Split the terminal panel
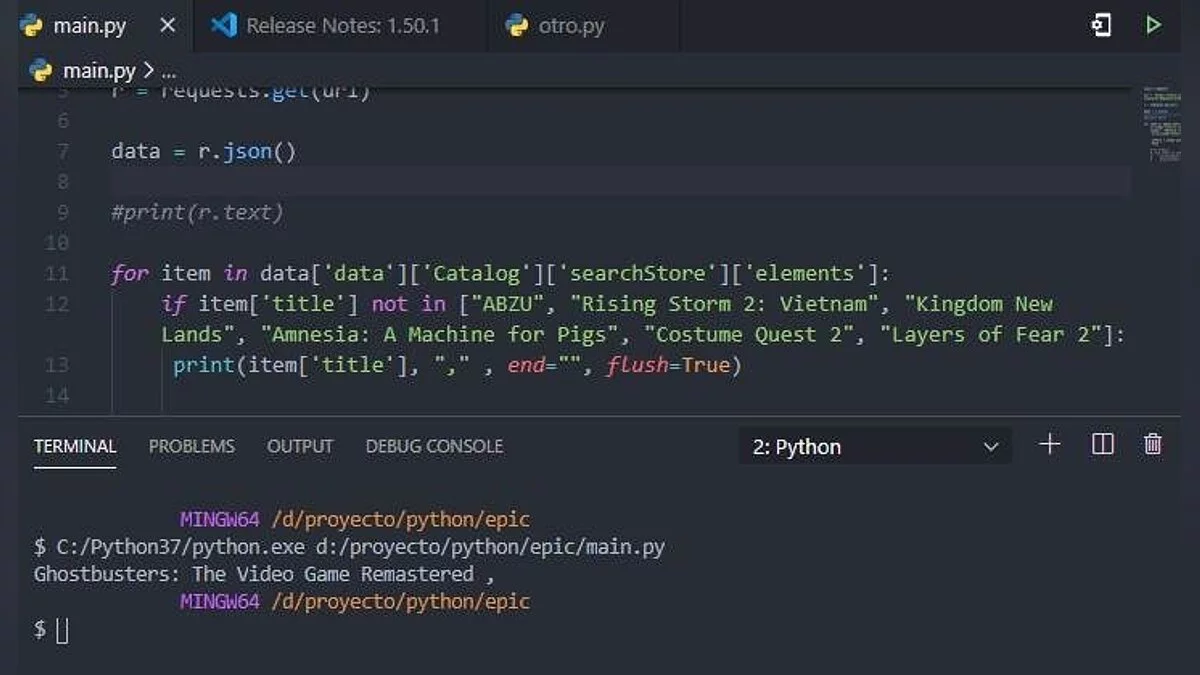Viewport: 1200px width, 675px height. (1102, 445)
